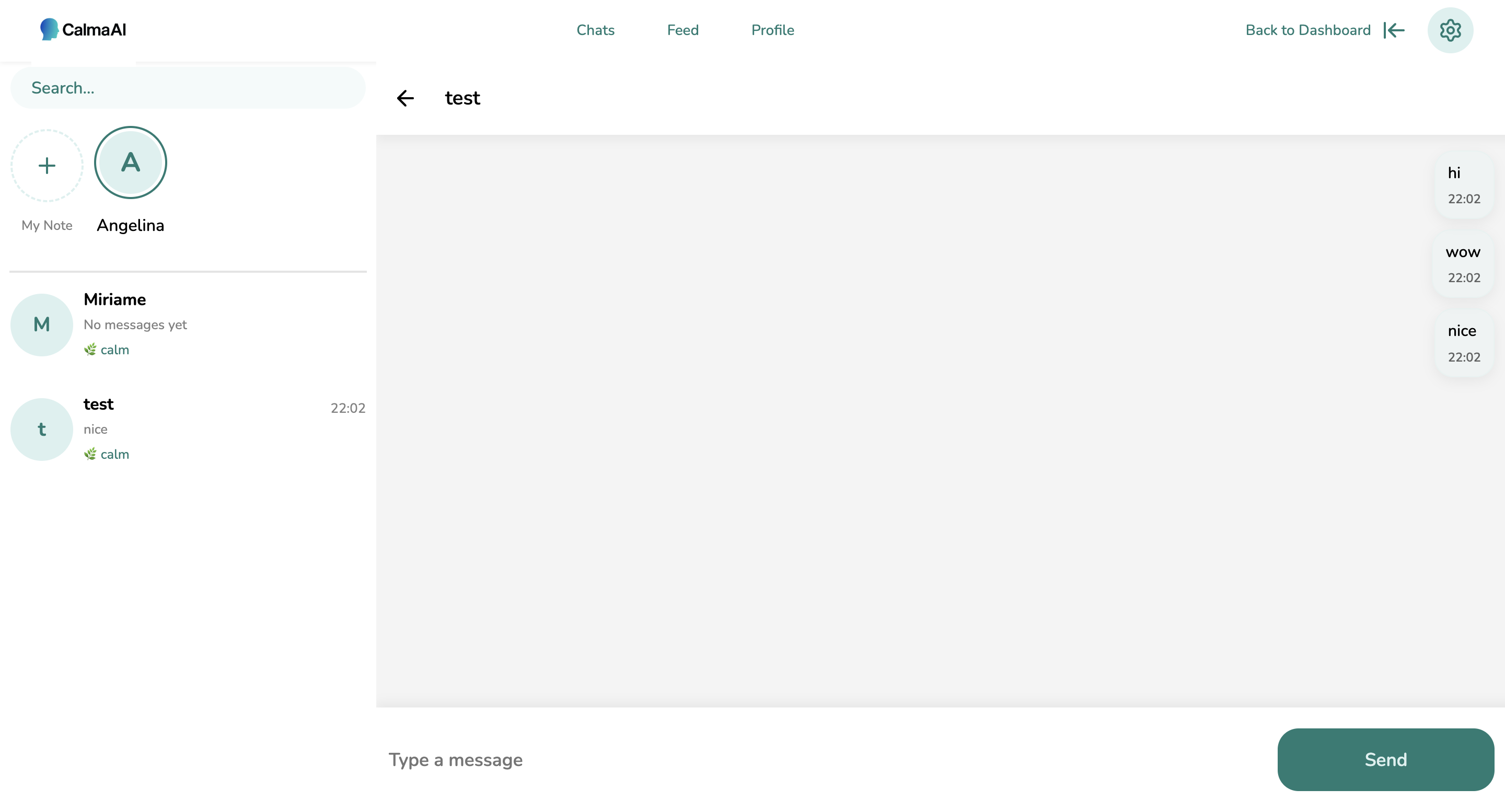Open the Feed tab
1505x812 pixels.
682,30
